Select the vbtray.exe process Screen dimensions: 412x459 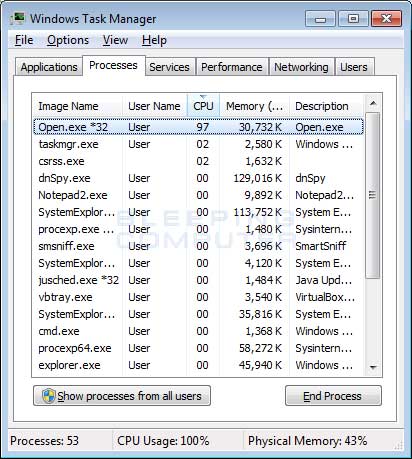coord(198,297)
